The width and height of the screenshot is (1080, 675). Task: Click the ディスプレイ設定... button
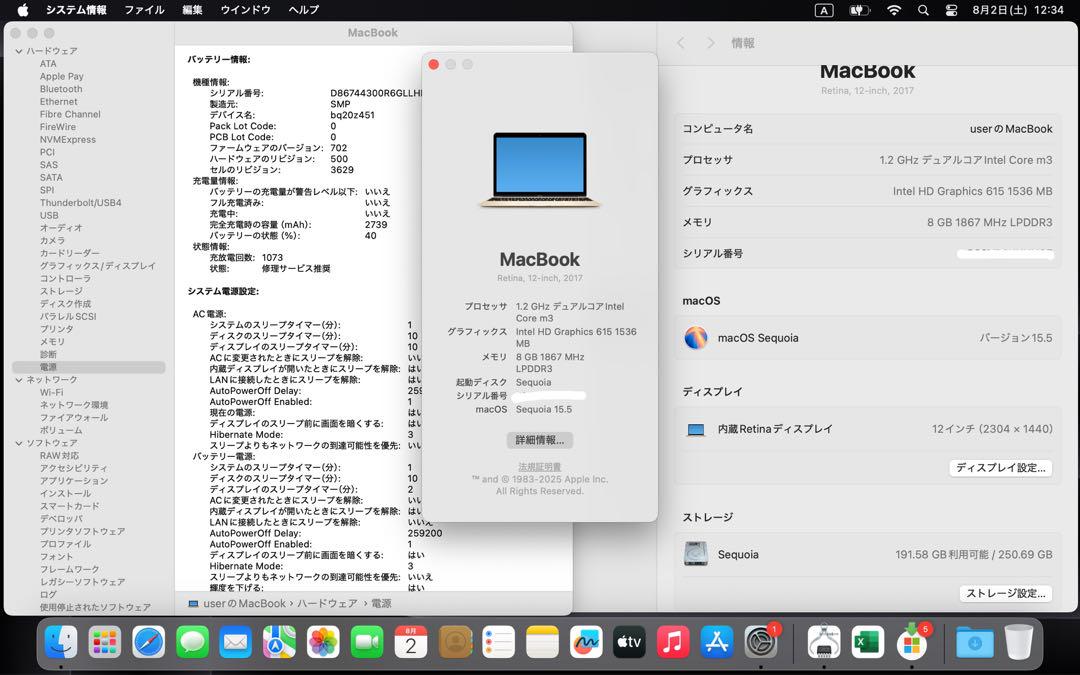(1001, 468)
